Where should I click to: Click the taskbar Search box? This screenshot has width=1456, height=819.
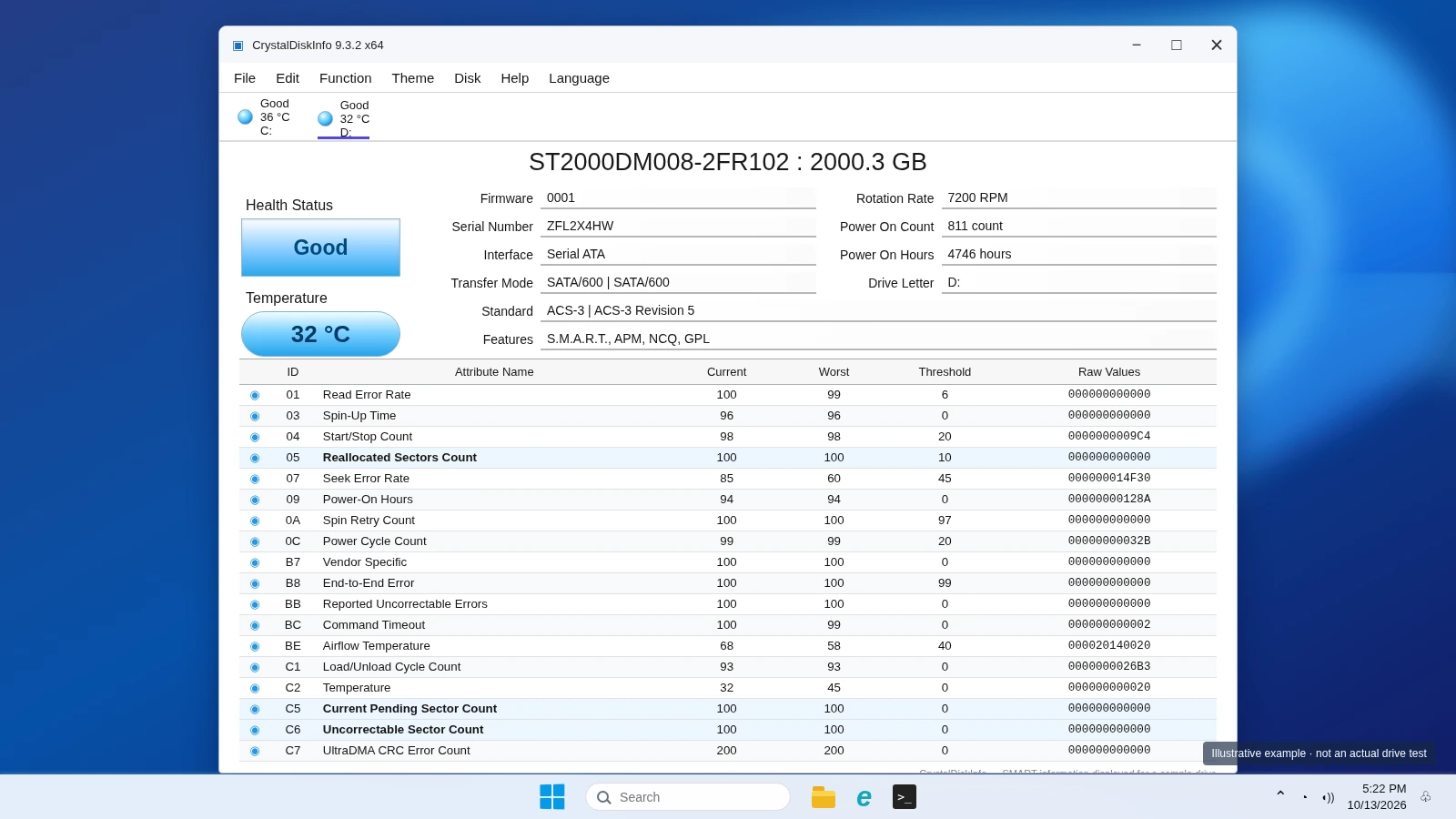tap(688, 797)
